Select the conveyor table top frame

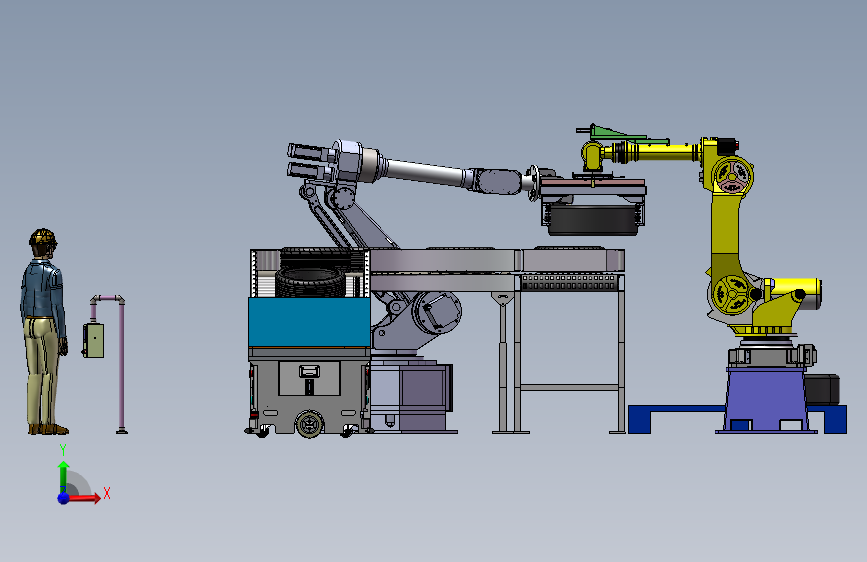[x=497, y=260]
